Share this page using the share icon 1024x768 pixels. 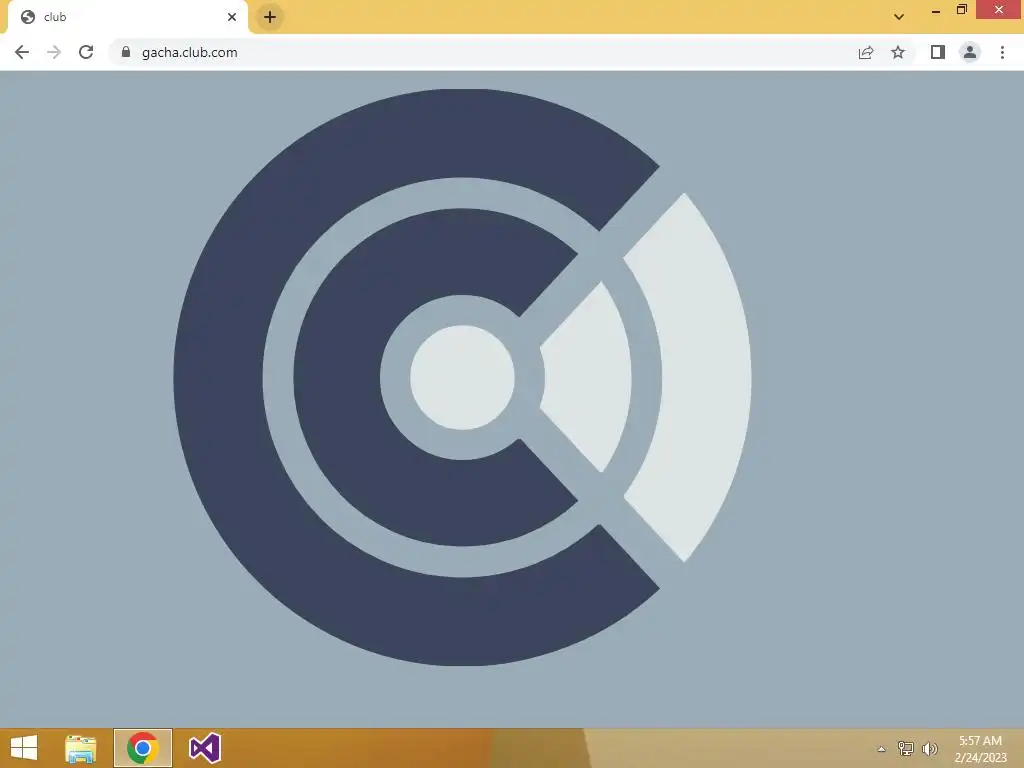[x=865, y=52]
